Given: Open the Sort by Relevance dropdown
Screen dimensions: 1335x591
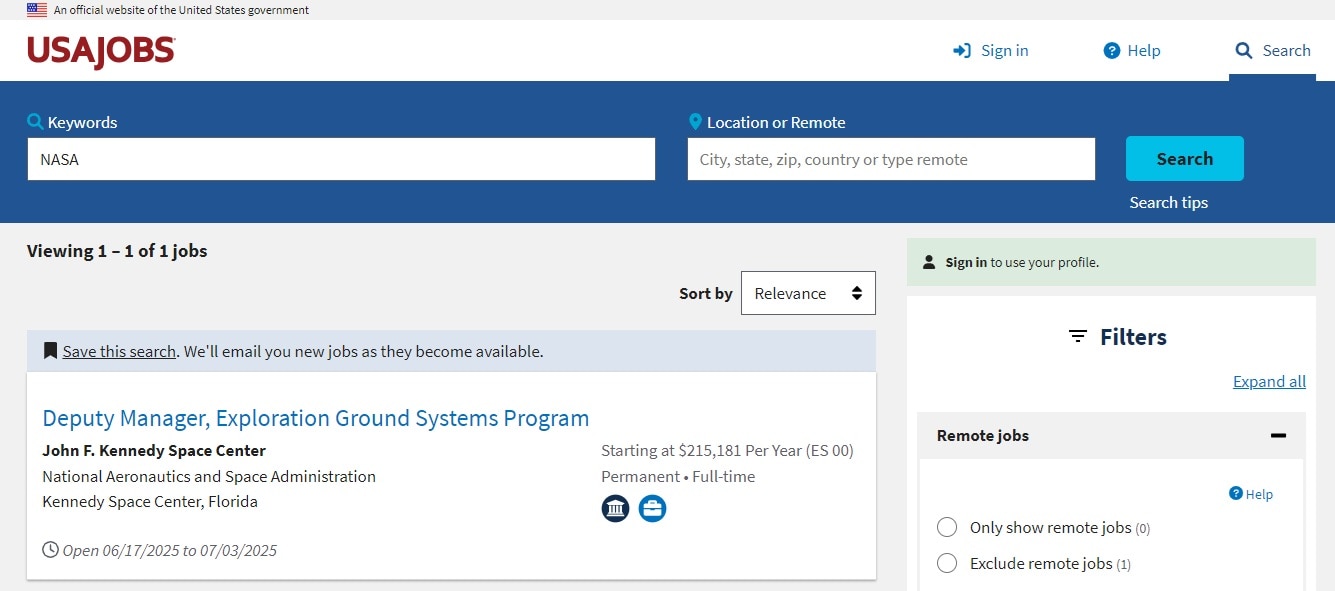Looking at the screenshot, I should click(x=808, y=293).
